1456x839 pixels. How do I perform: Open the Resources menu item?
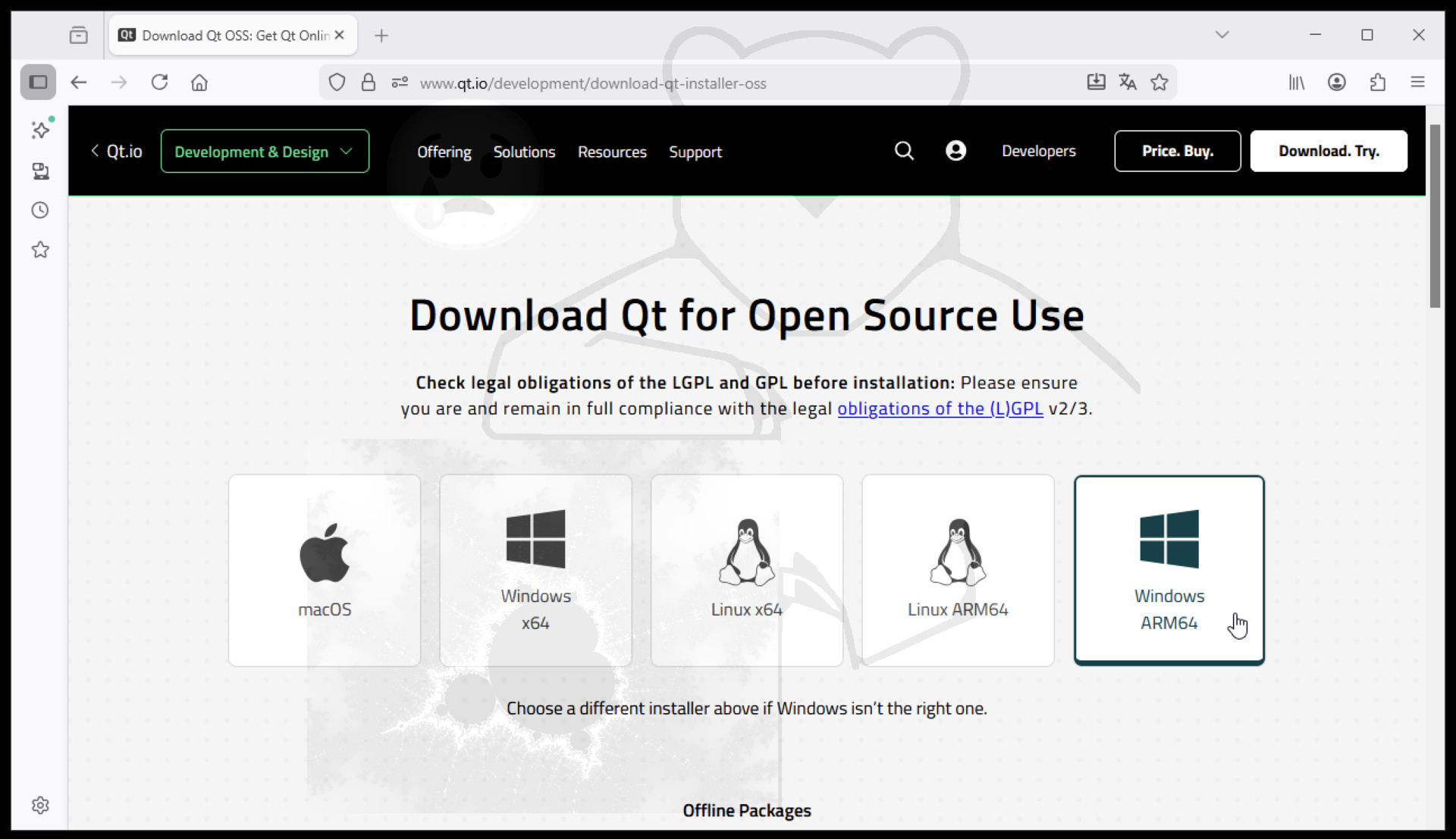(612, 152)
